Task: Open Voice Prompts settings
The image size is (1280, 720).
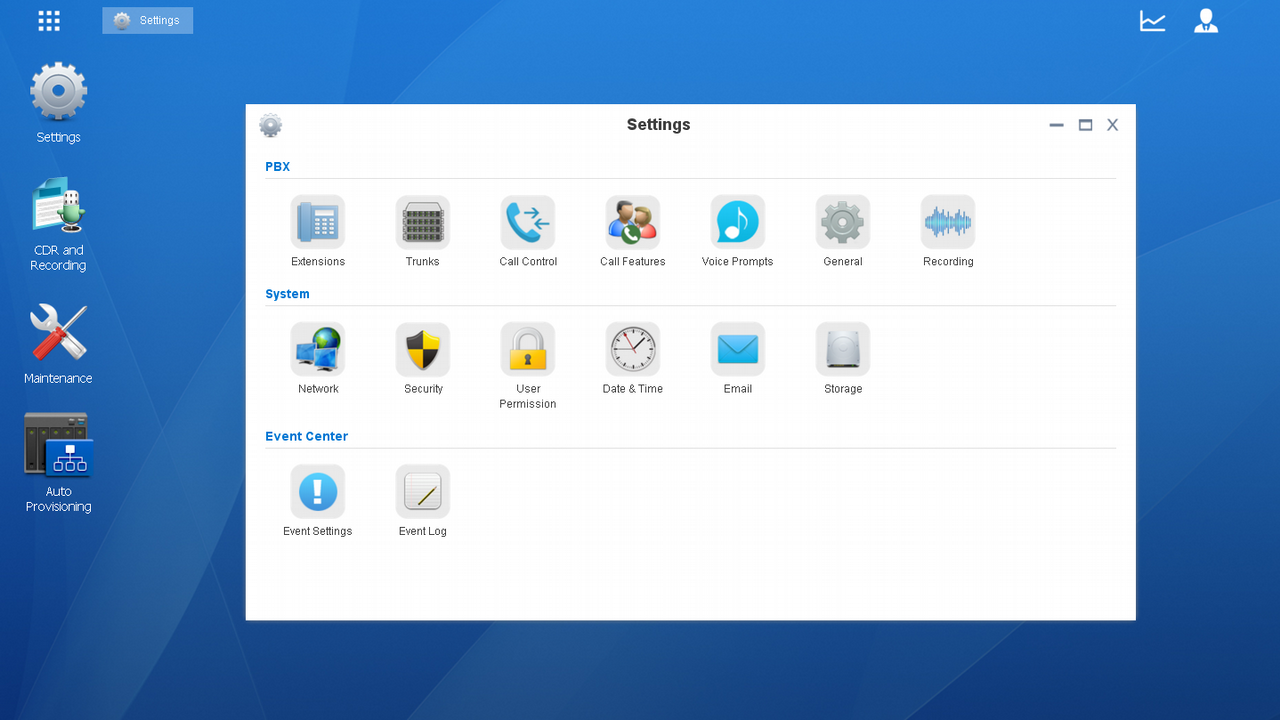Action: 738,222
